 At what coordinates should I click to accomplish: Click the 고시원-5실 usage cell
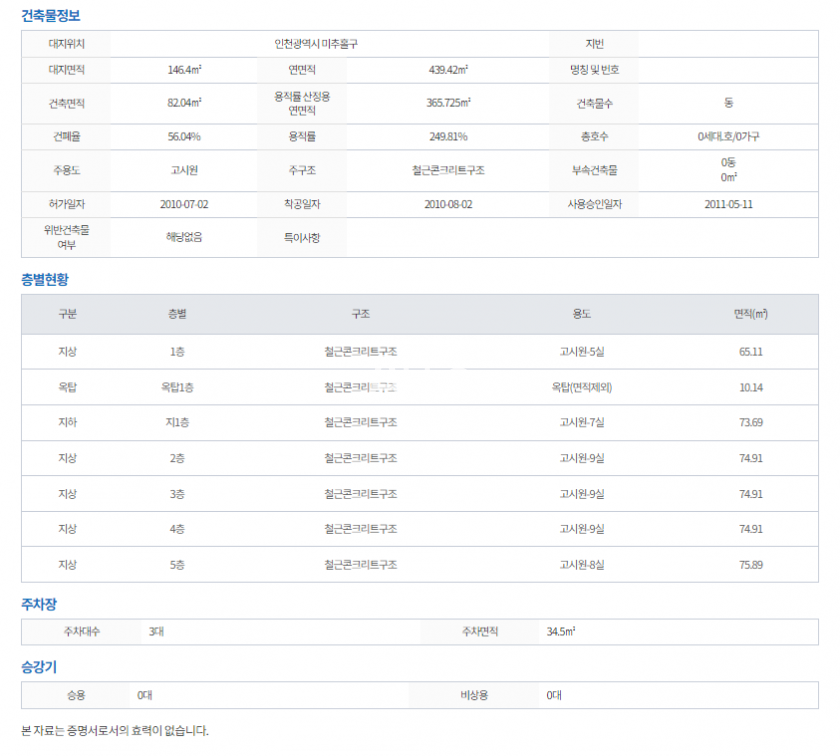[x=582, y=352]
